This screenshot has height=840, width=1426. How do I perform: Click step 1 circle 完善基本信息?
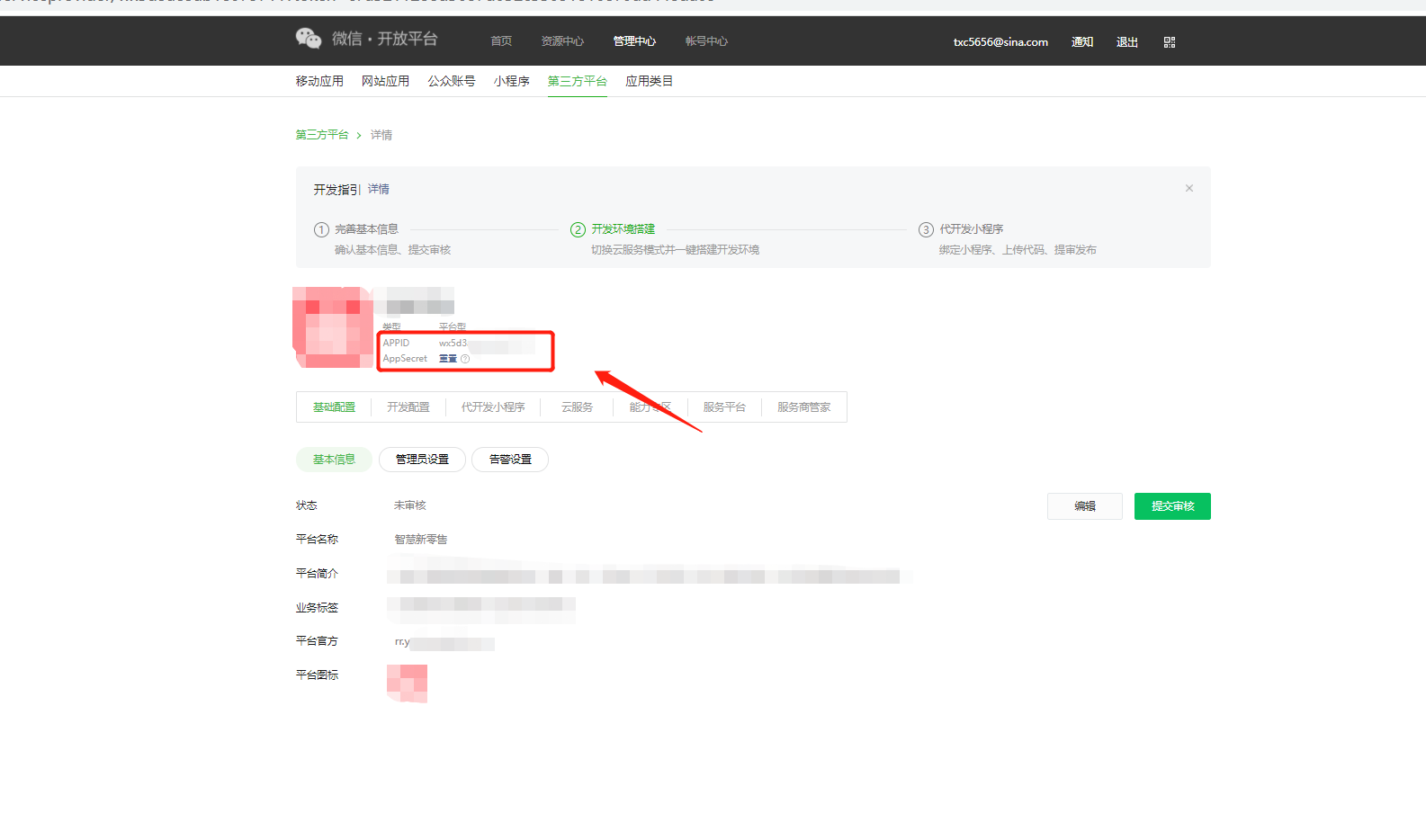pyautogui.click(x=321, y=230)
